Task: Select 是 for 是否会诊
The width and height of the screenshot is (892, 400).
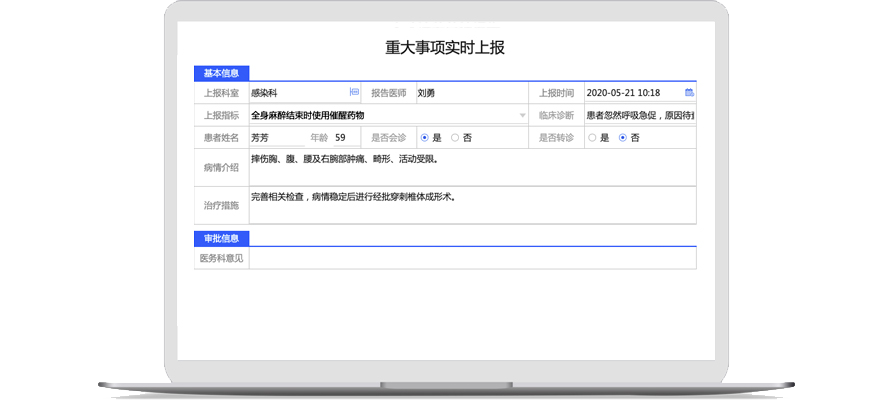Action: (x=425, y=138)
